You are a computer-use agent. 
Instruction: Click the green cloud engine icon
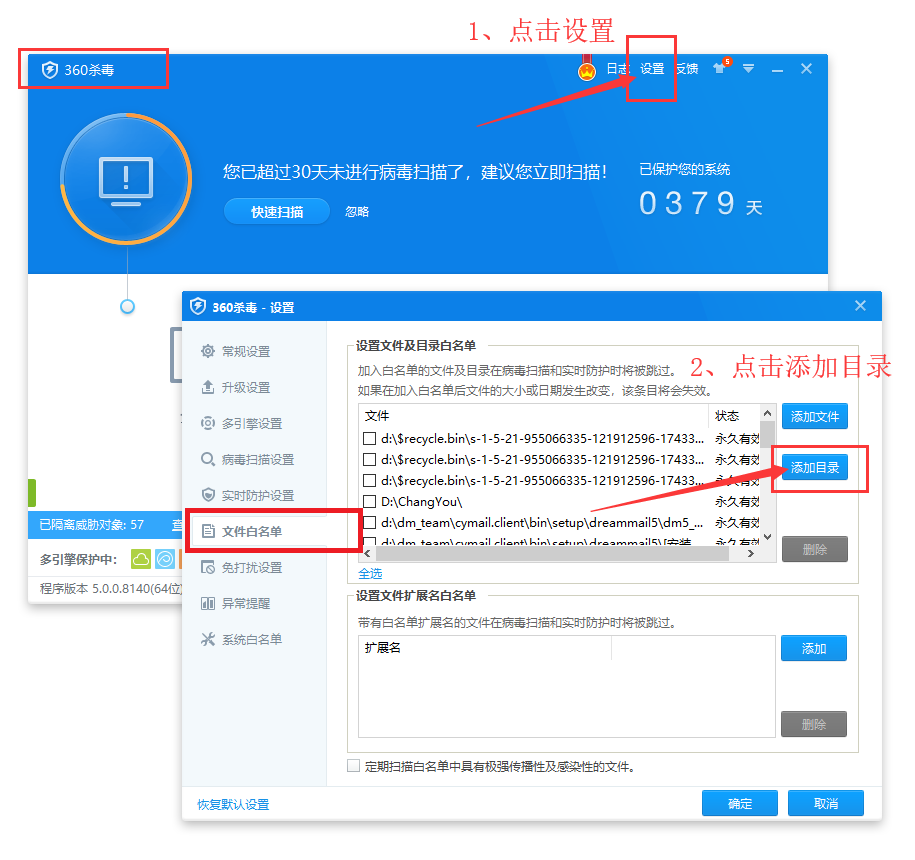pyautogui.click(x=141, y=559)
